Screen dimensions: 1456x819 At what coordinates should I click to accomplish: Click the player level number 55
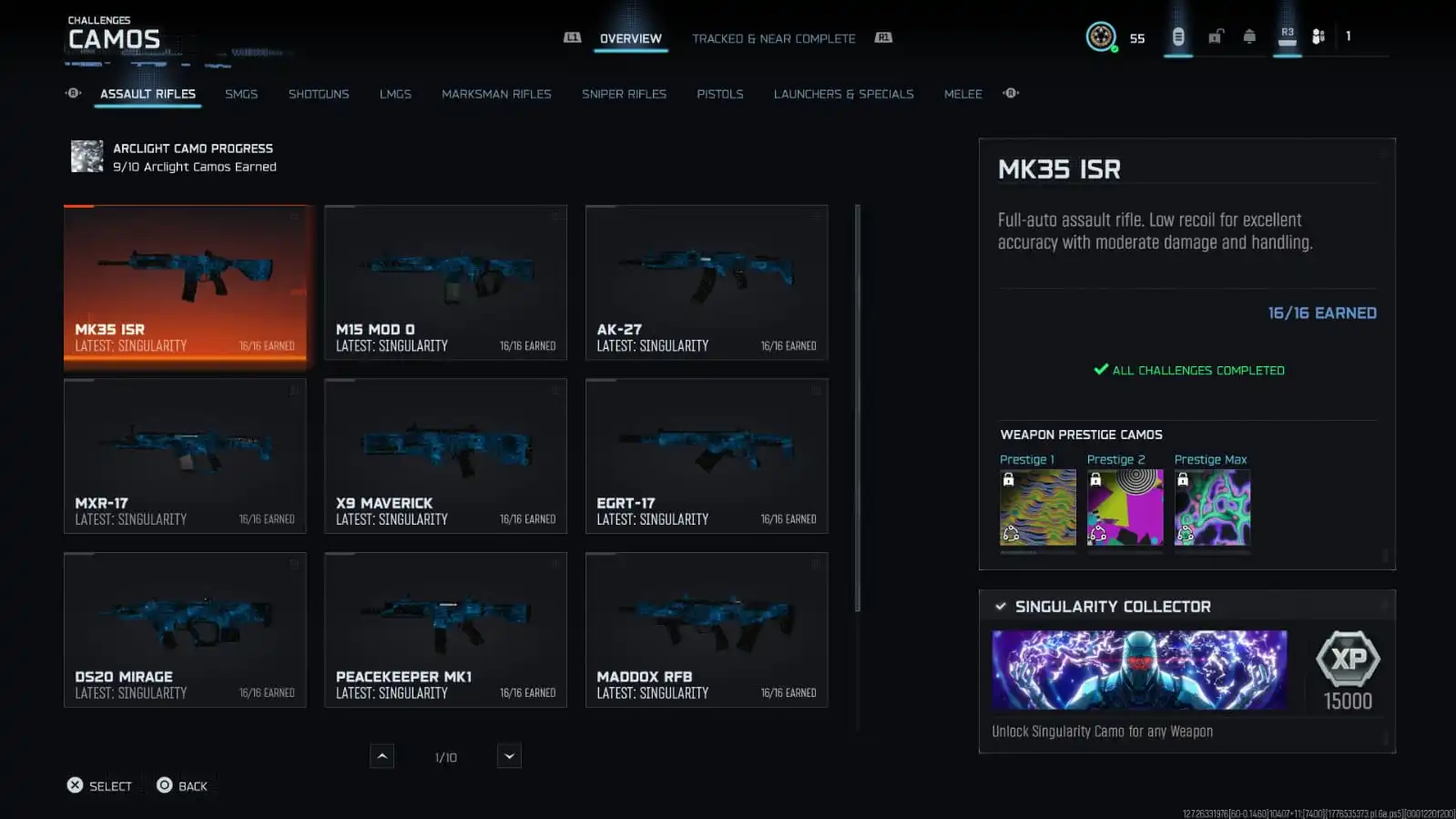(1137, 38)
